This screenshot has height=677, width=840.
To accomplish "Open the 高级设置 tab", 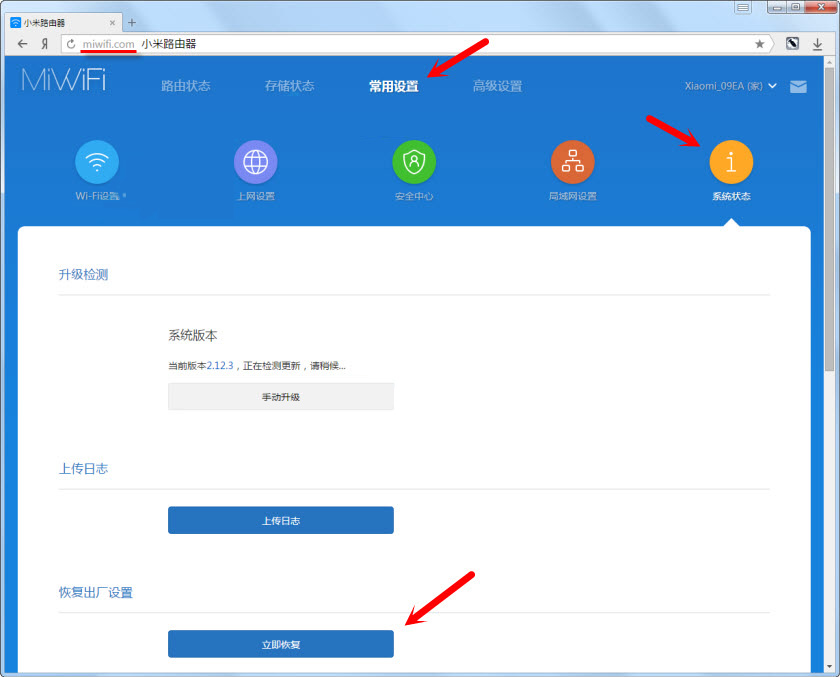I will coord(497,87).
